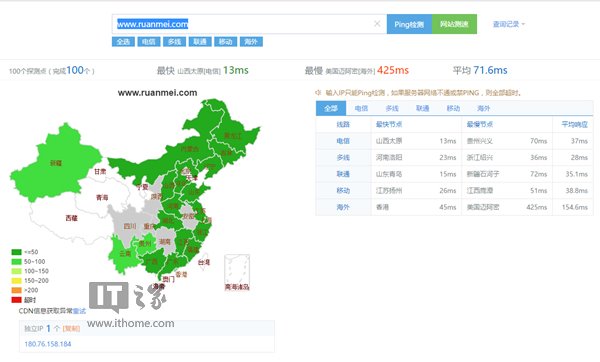600x362 pixels.
Task: Click the 最慢节点 column header
Action: [480, 124]
